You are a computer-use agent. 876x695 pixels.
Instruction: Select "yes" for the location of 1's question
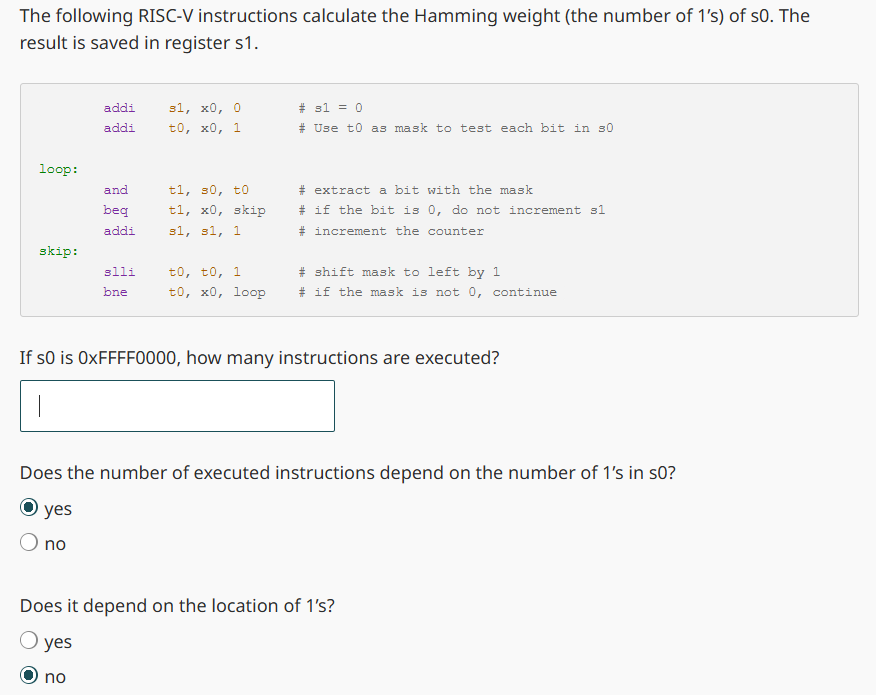click(x=29, y=641)
